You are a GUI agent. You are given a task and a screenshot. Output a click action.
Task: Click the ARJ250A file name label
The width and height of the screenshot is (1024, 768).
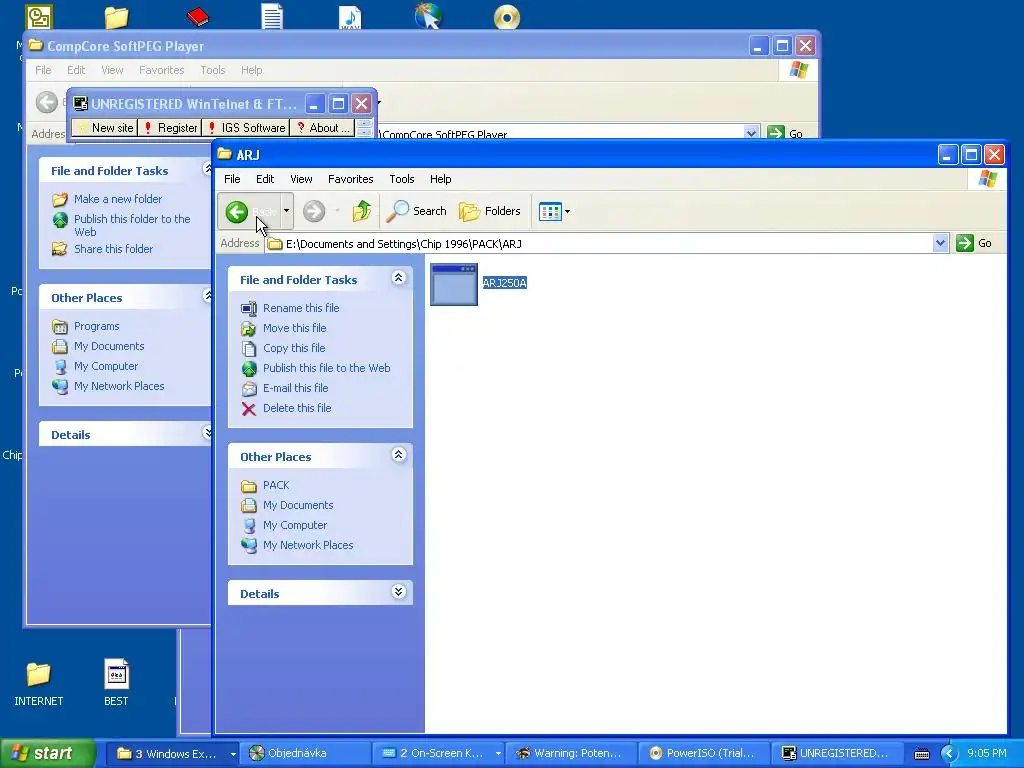tap(505, 283)
